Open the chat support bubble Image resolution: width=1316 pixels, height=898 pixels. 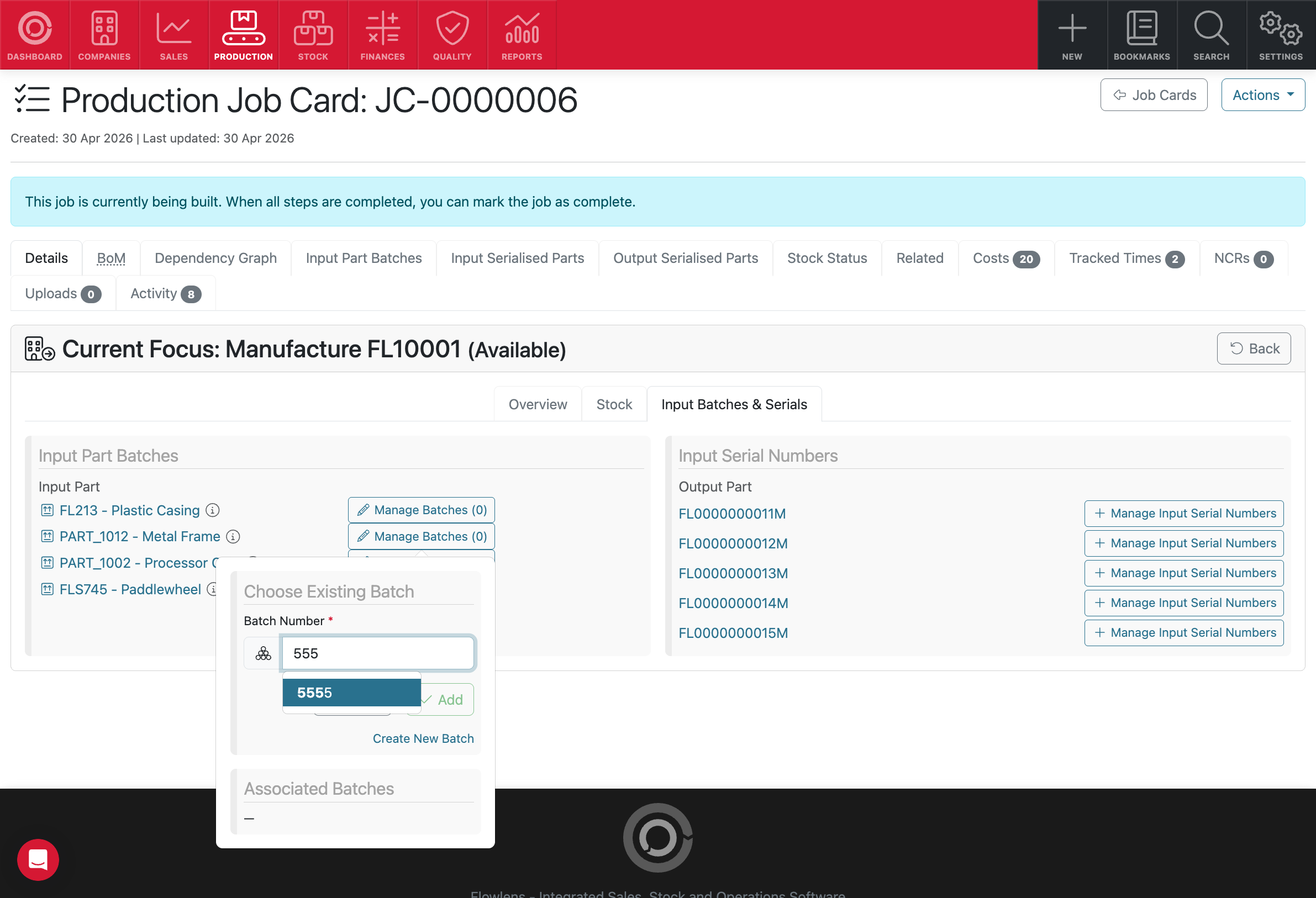point(38,859)
